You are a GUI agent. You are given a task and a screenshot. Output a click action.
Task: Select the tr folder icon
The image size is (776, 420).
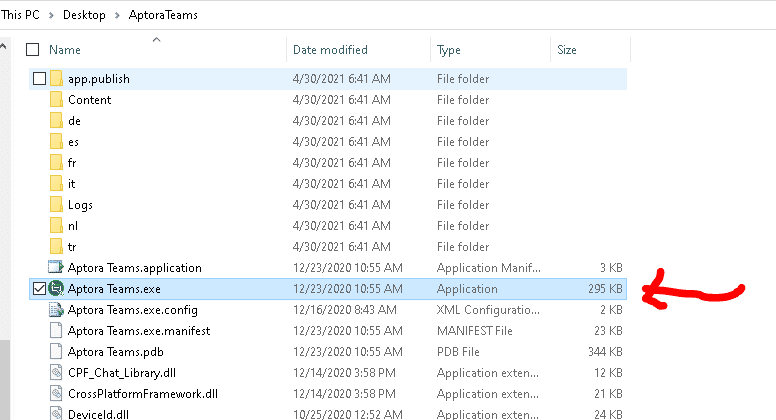tap(56, 246)
